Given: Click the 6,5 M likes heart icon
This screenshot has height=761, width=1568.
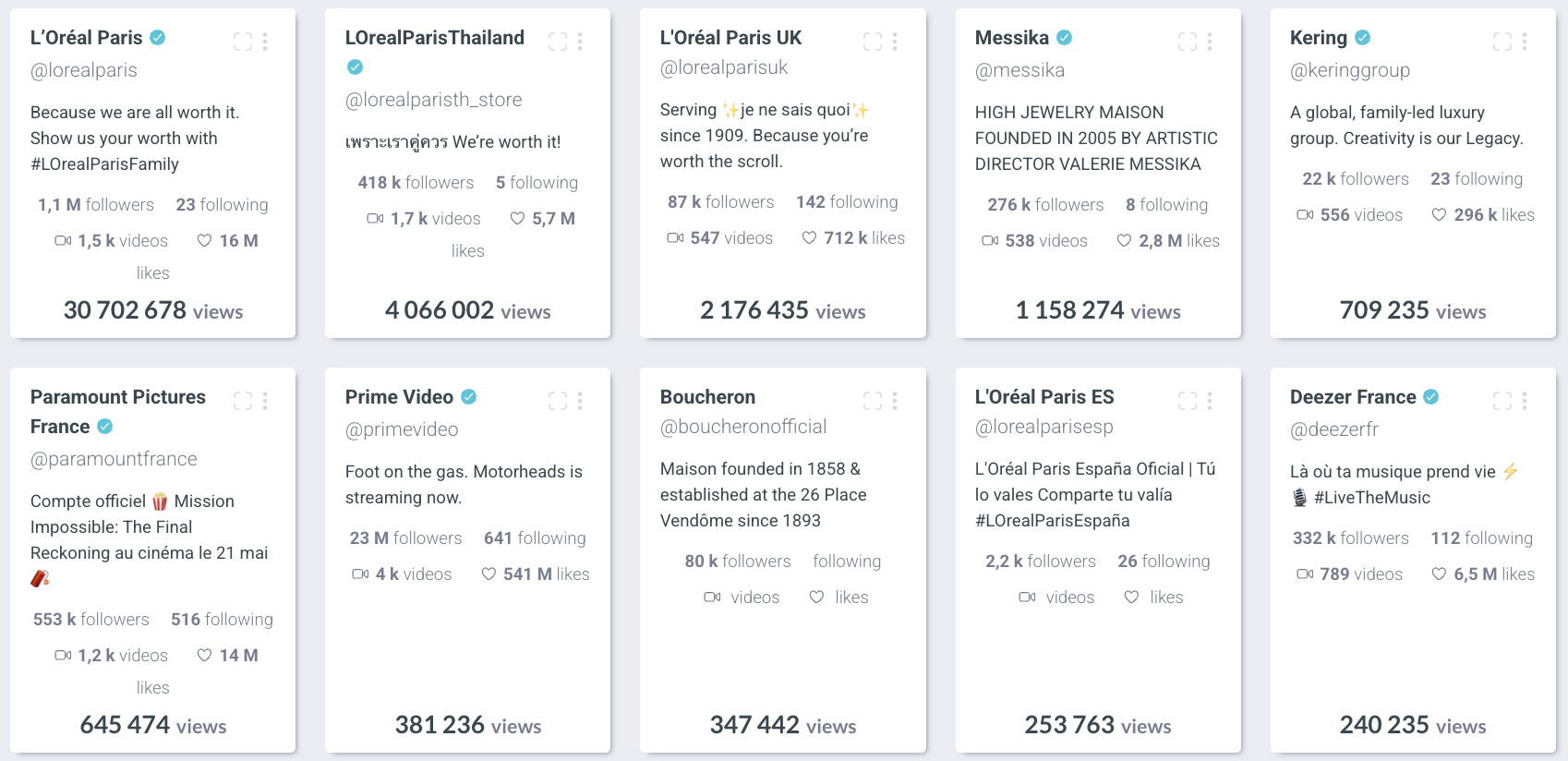Looking at the screenshot, I should coord(1439,574).
